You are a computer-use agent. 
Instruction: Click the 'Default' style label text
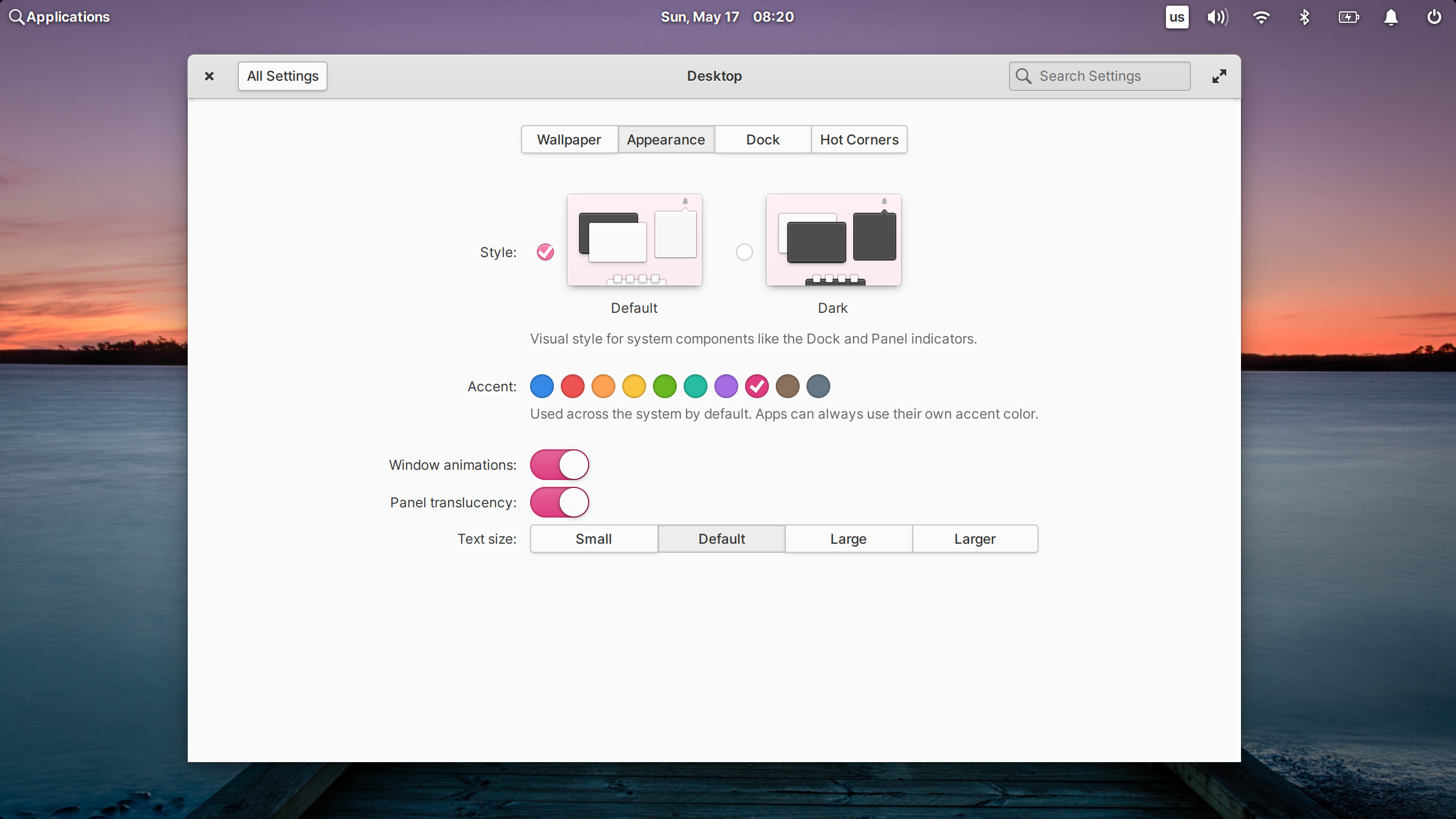tap(634, 308)
